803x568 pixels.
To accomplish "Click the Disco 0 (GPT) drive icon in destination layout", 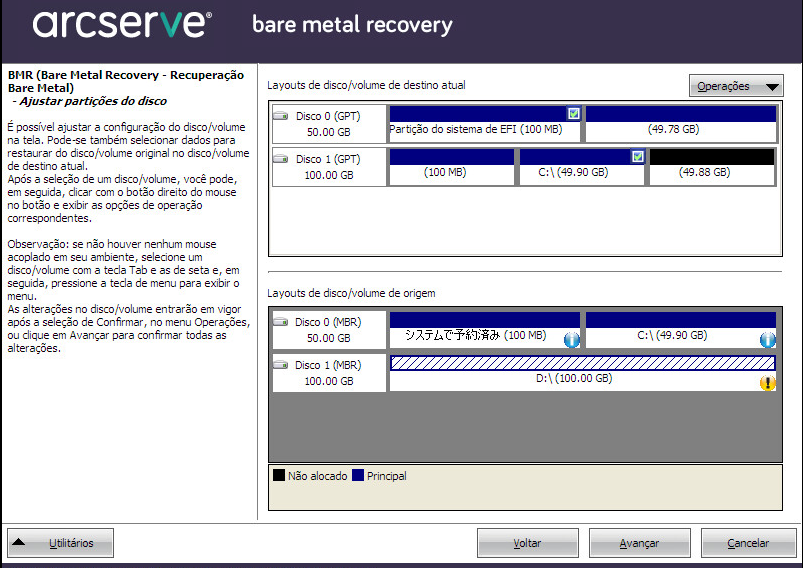I will pyautogui.click(x=280, y=116).
